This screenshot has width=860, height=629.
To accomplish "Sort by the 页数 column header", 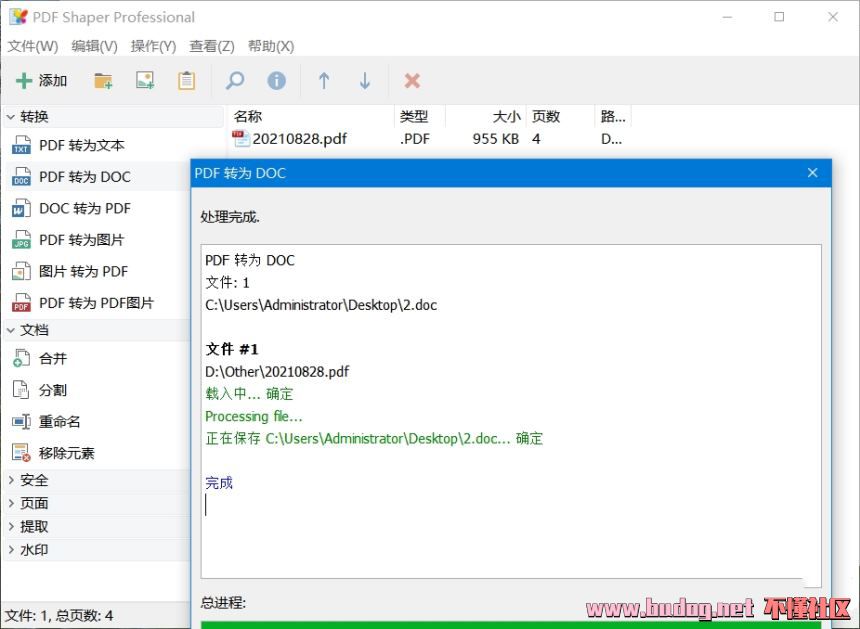I will tap(561, 116).
